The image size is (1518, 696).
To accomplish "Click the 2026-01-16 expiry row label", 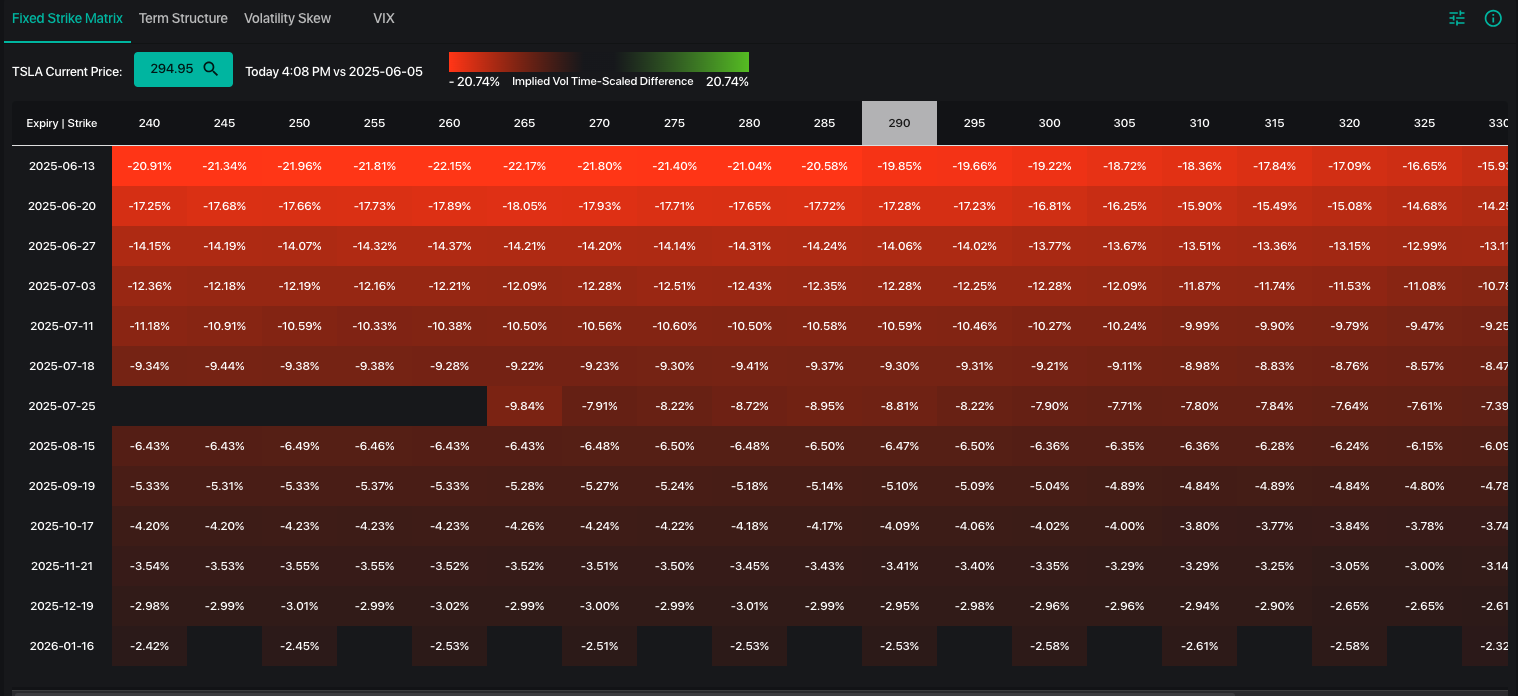I will coord(62,646).
